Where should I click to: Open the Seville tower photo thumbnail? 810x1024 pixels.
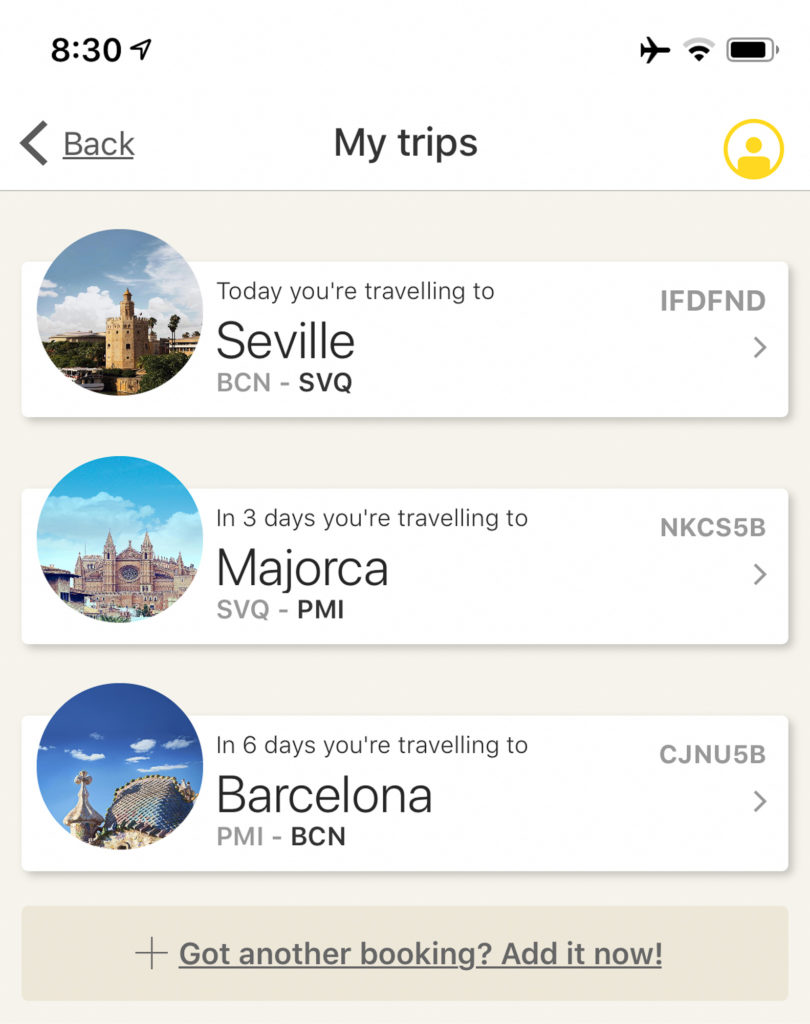(x=120, y=312)
